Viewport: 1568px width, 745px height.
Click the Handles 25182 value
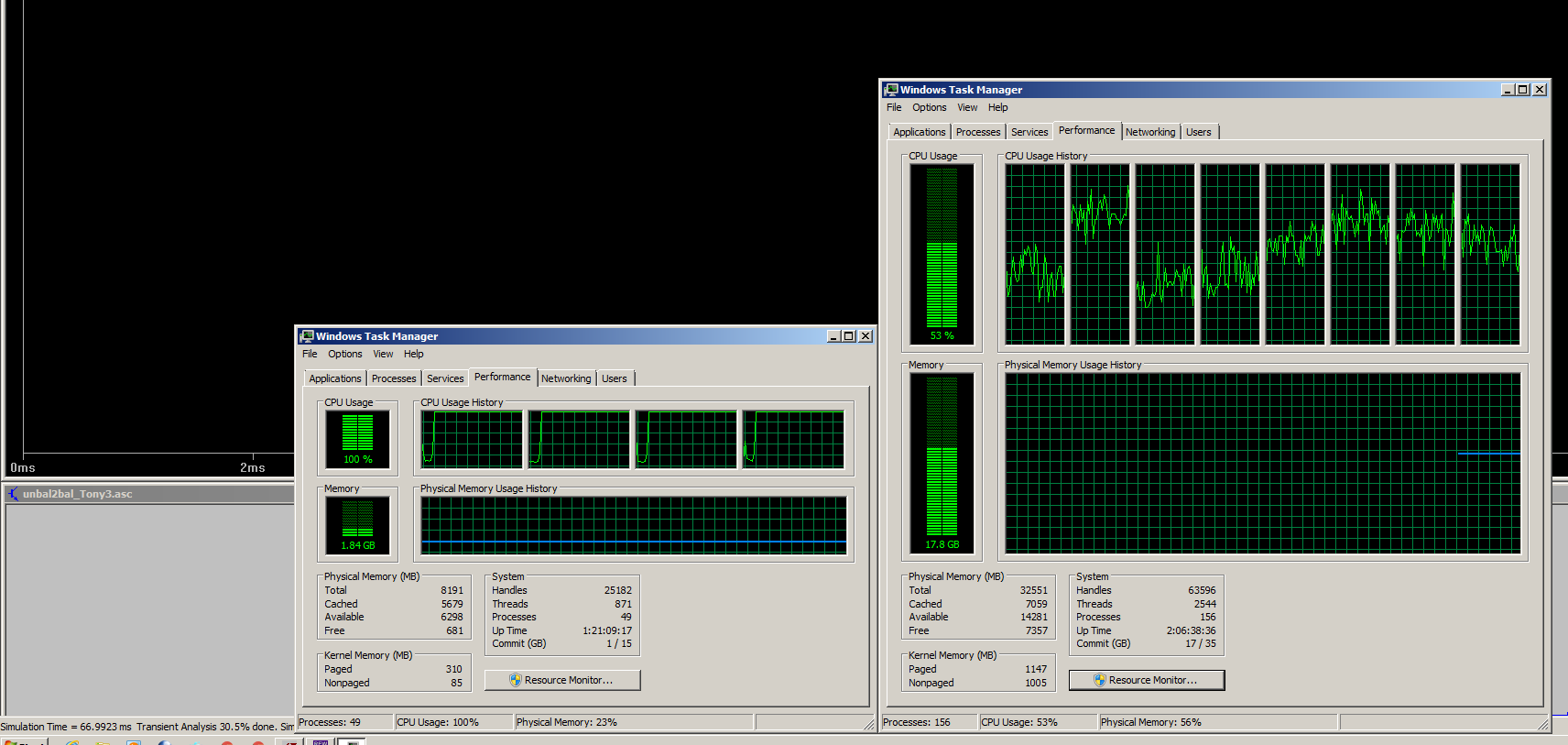click(x=618, y=590)
